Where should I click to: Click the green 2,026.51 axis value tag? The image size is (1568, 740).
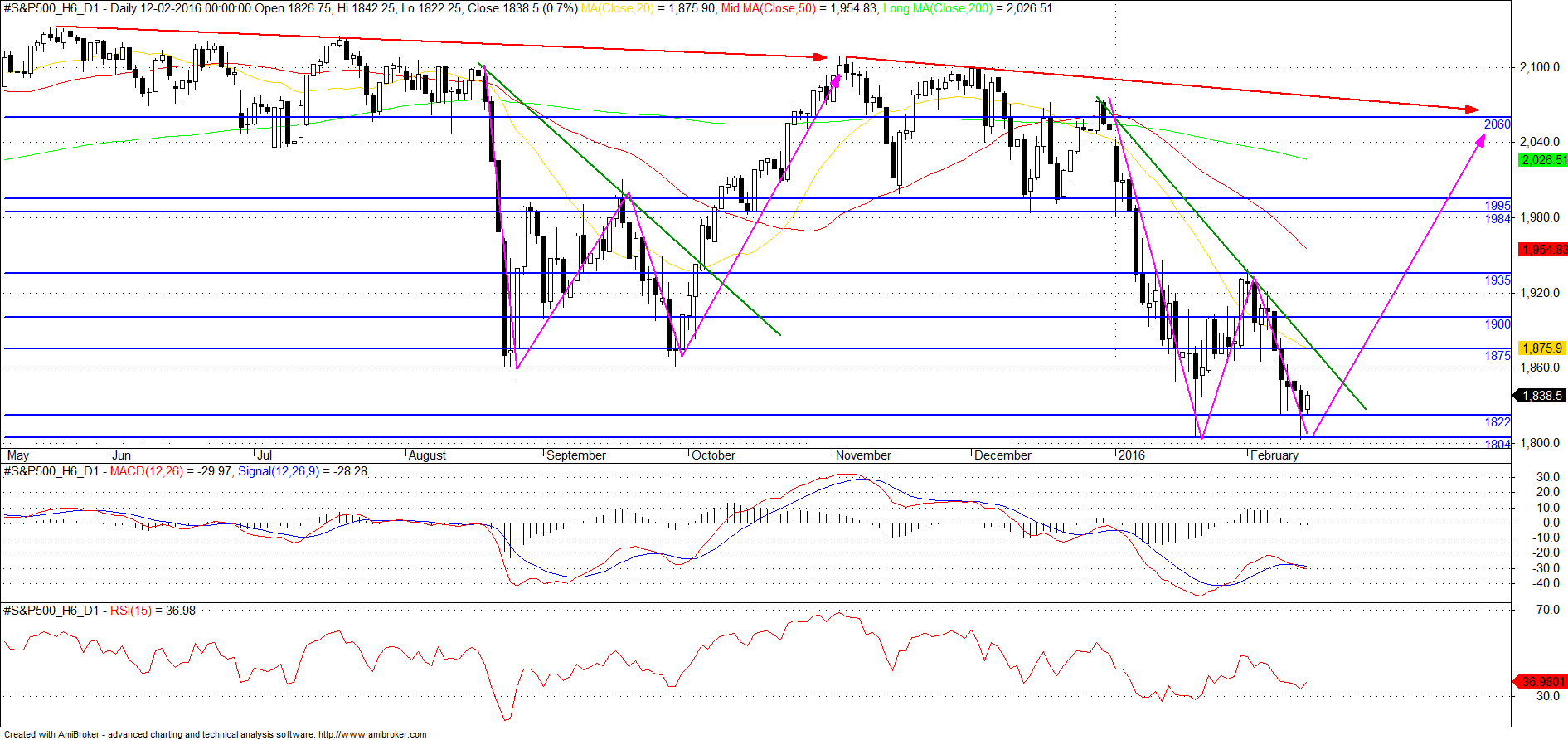1543,160
